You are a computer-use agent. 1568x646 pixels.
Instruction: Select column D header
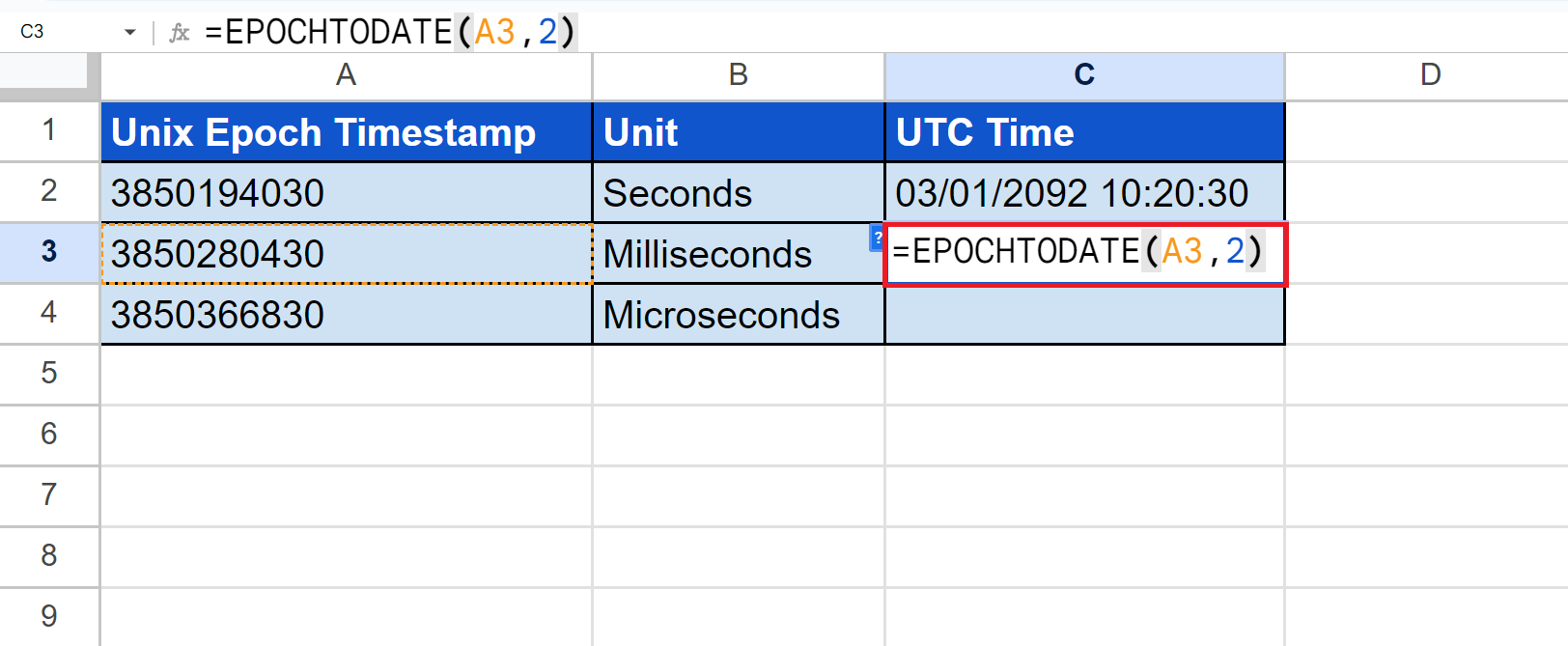[1430, 75]
